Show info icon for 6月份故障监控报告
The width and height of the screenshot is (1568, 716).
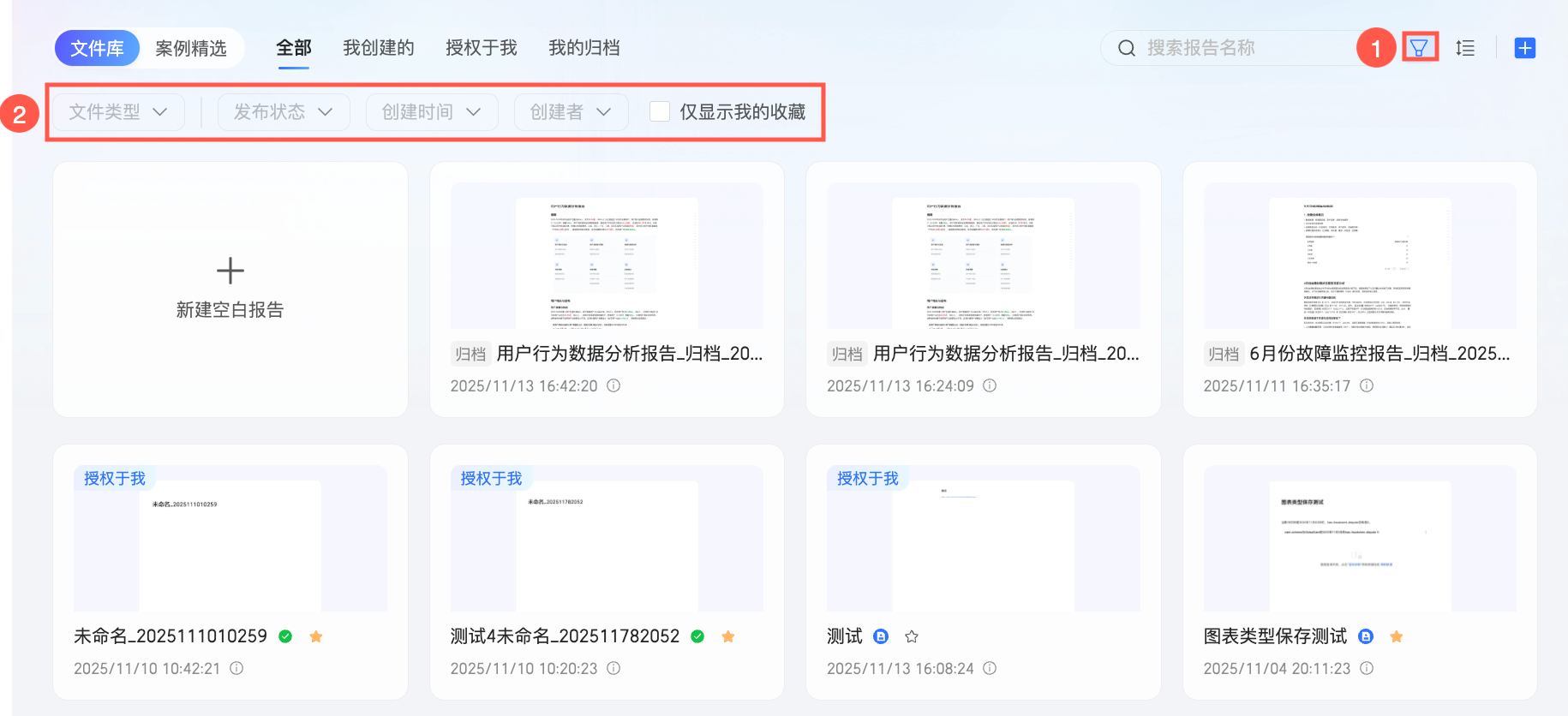(1367, 385)
